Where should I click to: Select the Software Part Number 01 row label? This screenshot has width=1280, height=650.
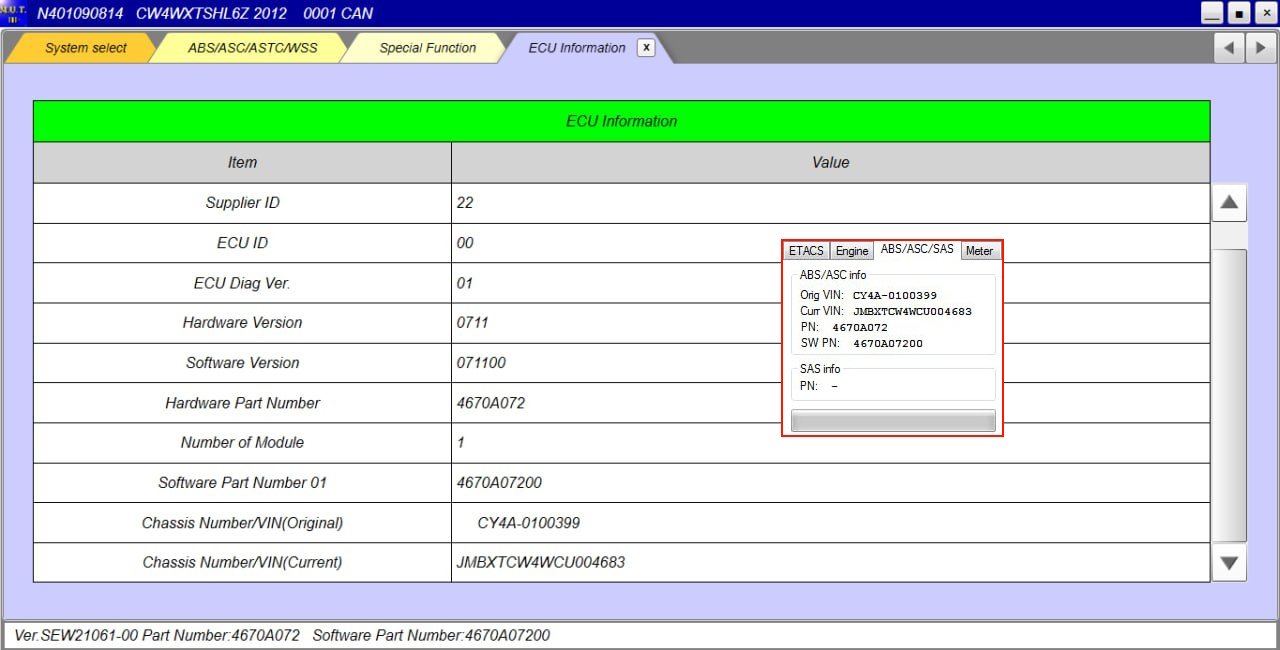click(x=242, y=483)
